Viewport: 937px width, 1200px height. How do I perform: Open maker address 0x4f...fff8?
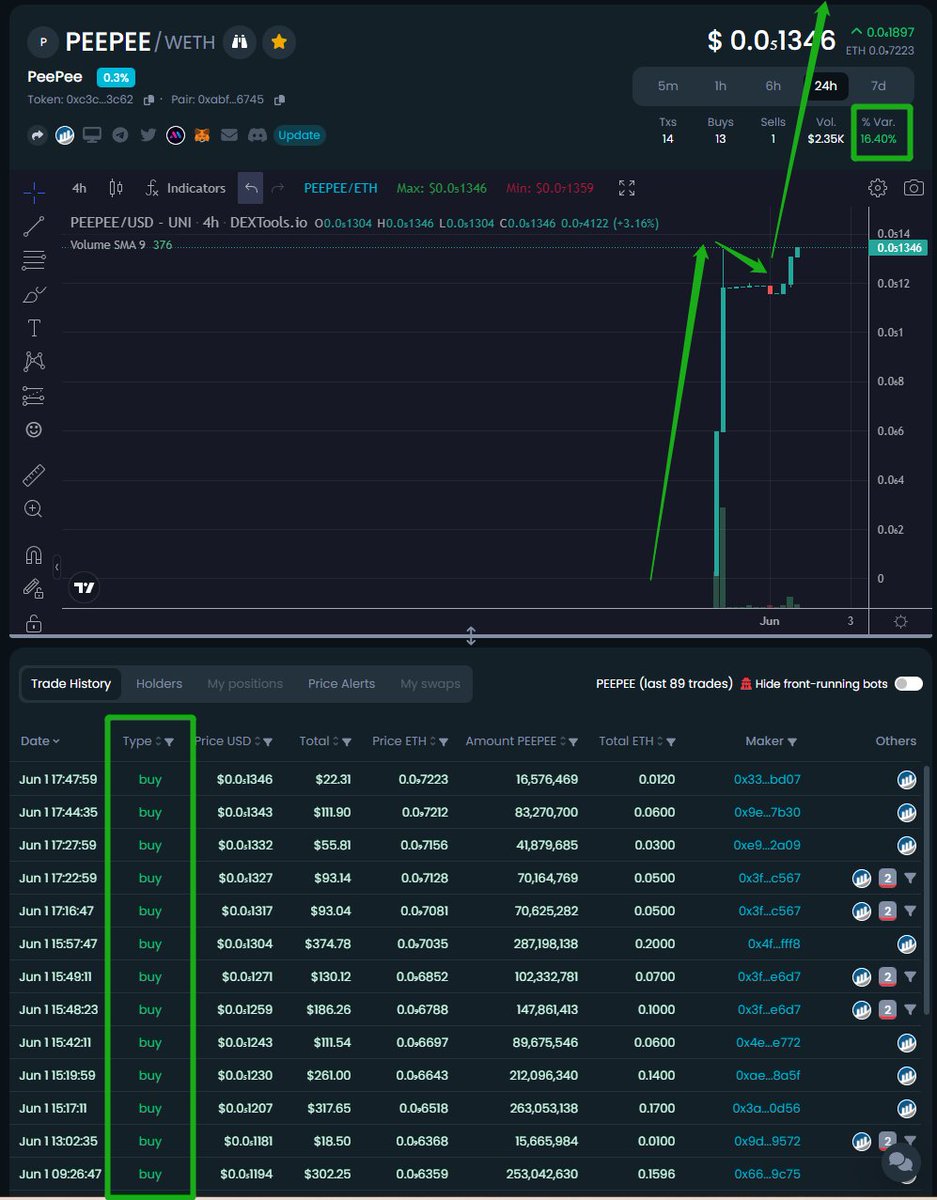point(774,944)
